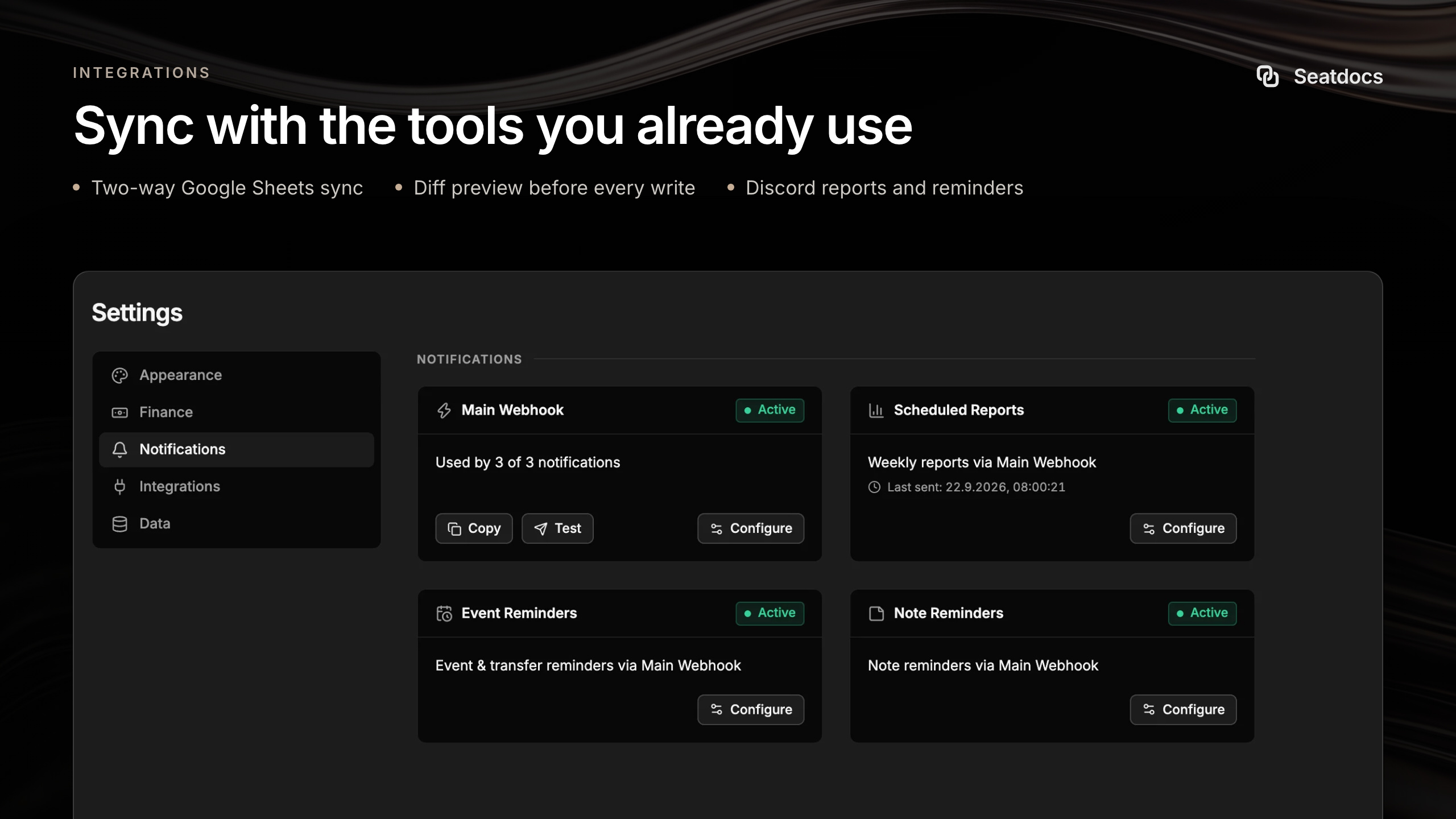Image resolution: width=1456 pixels, height=819 pixels.
Task: Click the Event Reminders Active status badge
Action: coord(770,613)
